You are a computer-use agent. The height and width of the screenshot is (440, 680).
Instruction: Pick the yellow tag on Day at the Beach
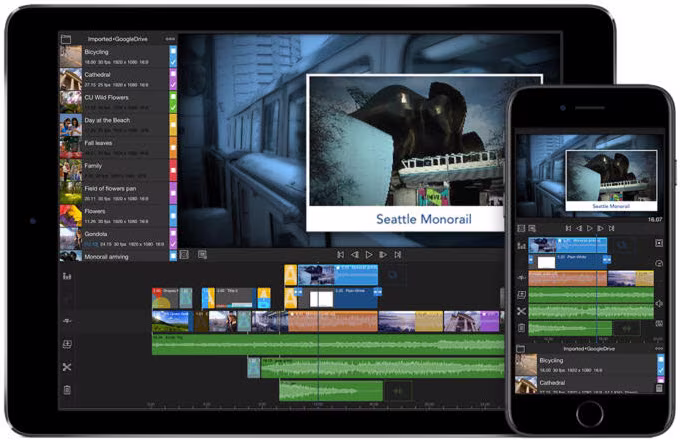(x=173, y=125)
